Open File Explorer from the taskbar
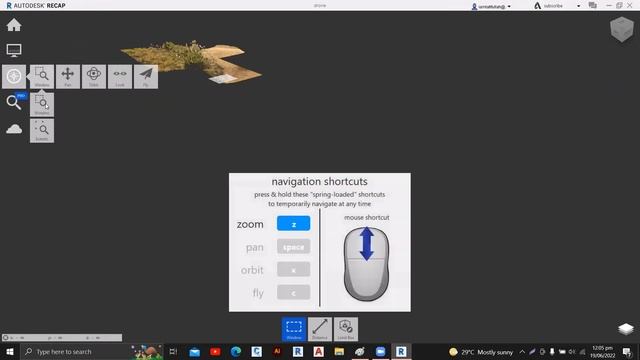640x360 pixels. coord(339,351)
